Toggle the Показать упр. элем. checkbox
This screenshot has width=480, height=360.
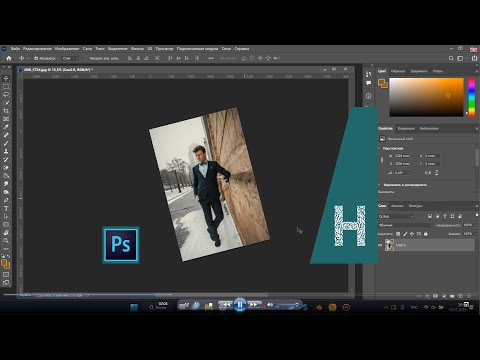pos(86,58)
